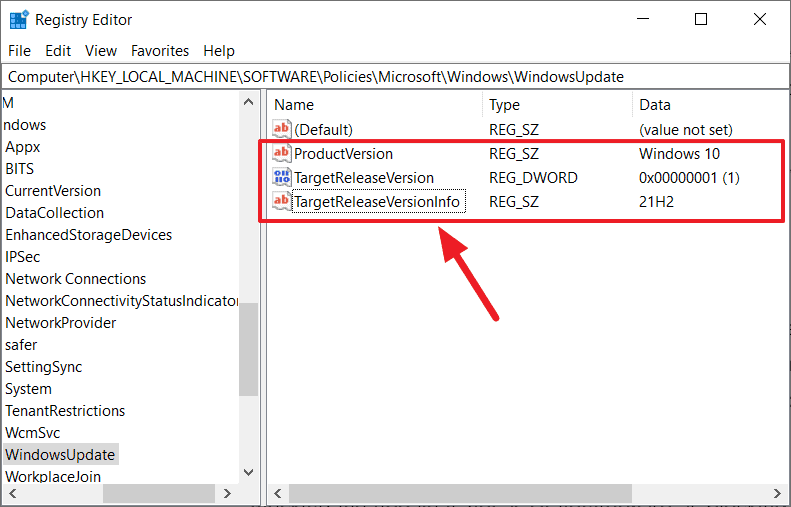The width and height of the screenshot is (791, 507).
Task: Select the NetworkProvider key
Action: click(61, 323)
